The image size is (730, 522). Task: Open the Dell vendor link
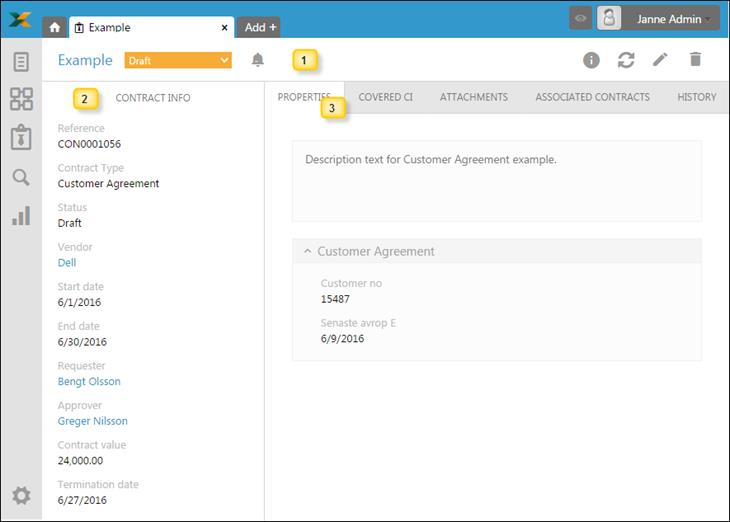67,262
